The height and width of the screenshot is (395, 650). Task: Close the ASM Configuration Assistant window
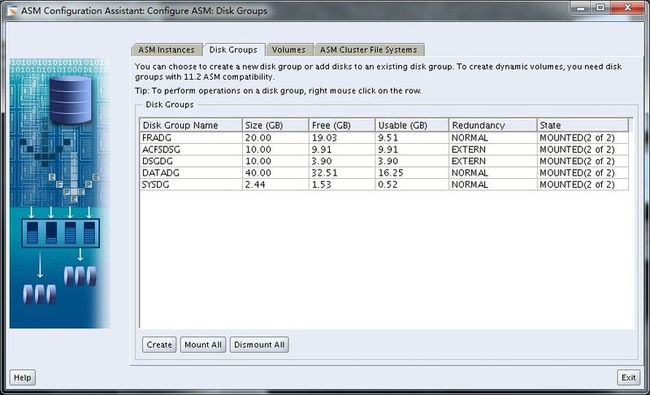[627, 7]
